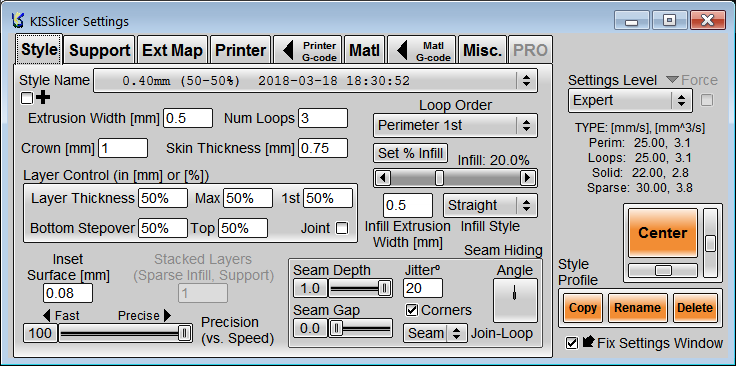Click the Precision vs. Speed slider
The image size is (736, 366).
pyautogui.click(x=125, y=334)
